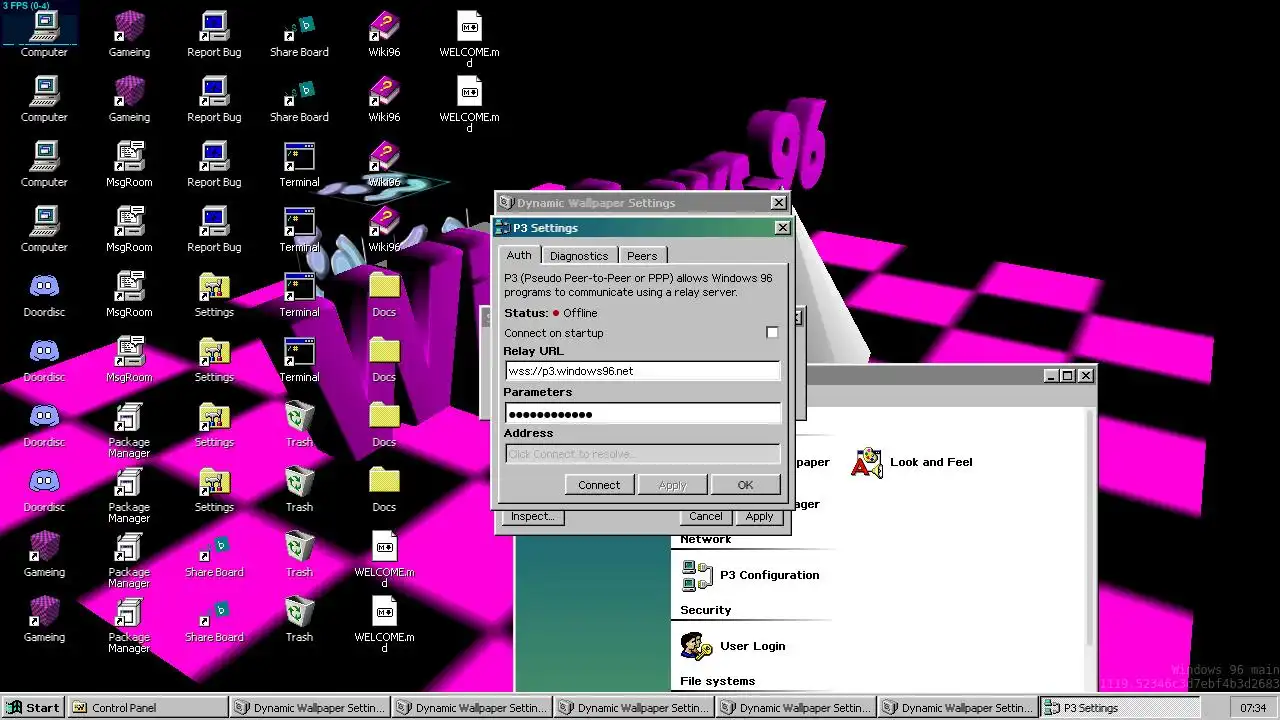Click the disabled Address field
Screen dimensions: 1280x720
tap(643, 454)
